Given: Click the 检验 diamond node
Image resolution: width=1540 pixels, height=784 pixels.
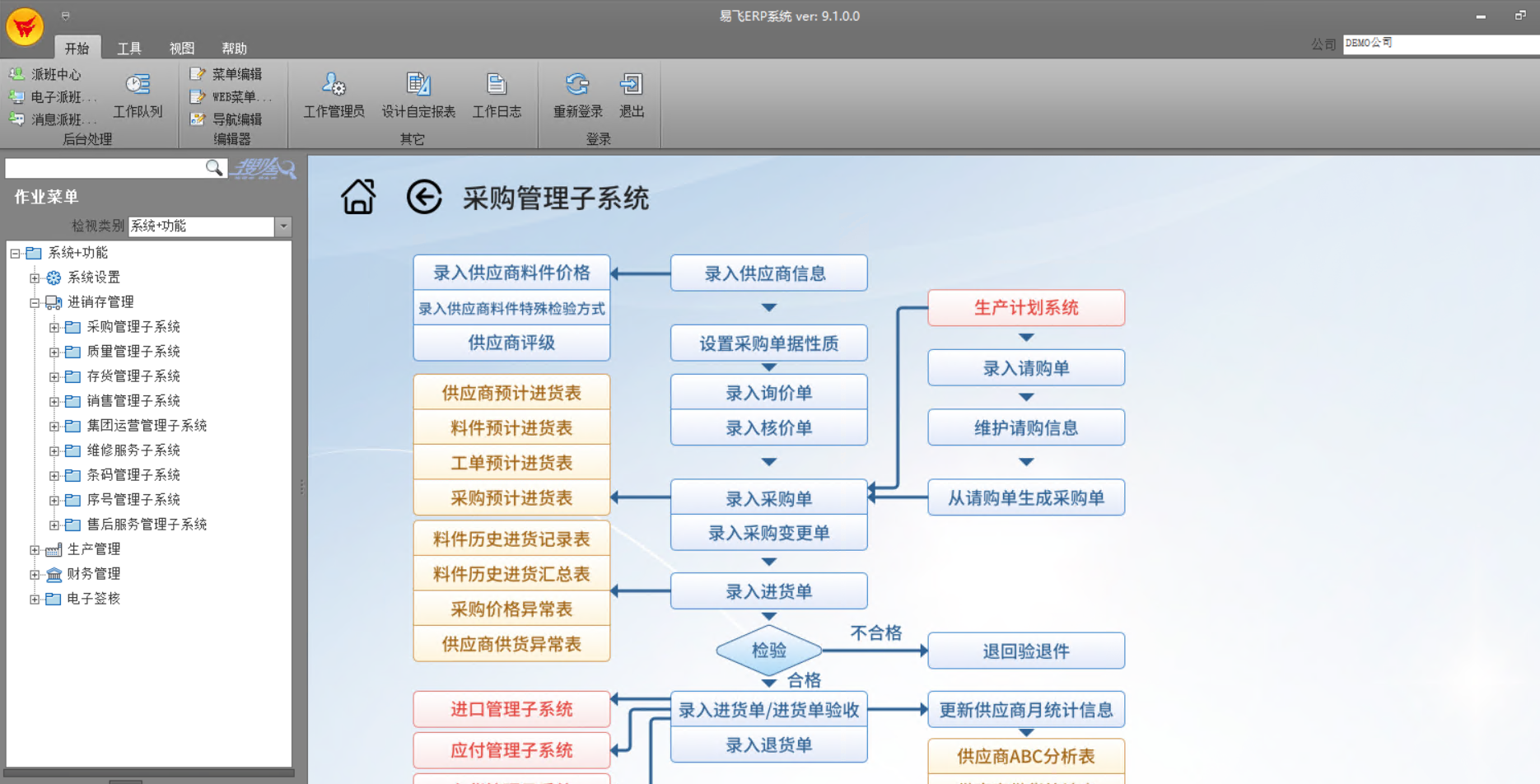Looking at the screenshot, I should coord(769,651).
